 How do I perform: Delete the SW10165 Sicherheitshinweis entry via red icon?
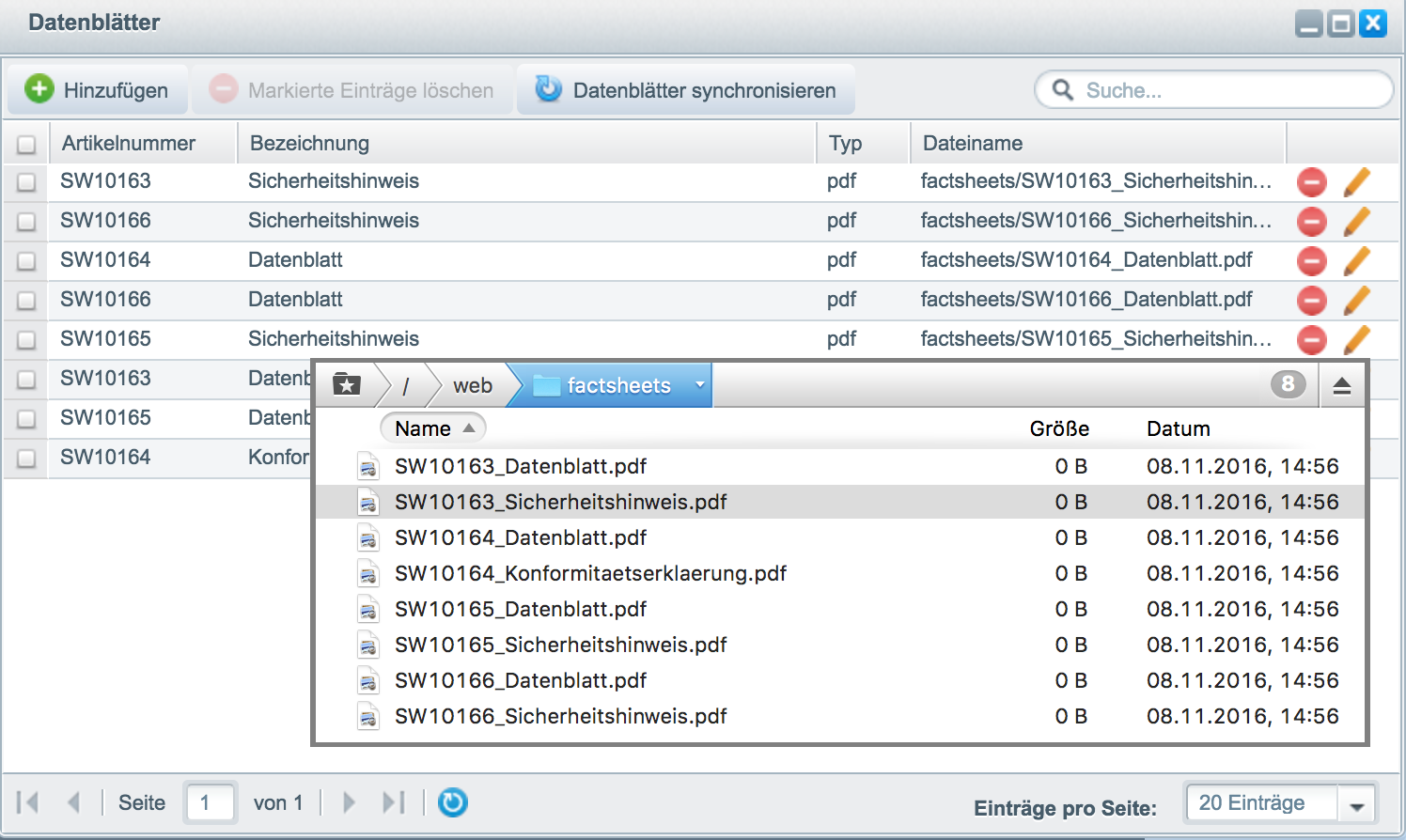[1312, 339]
